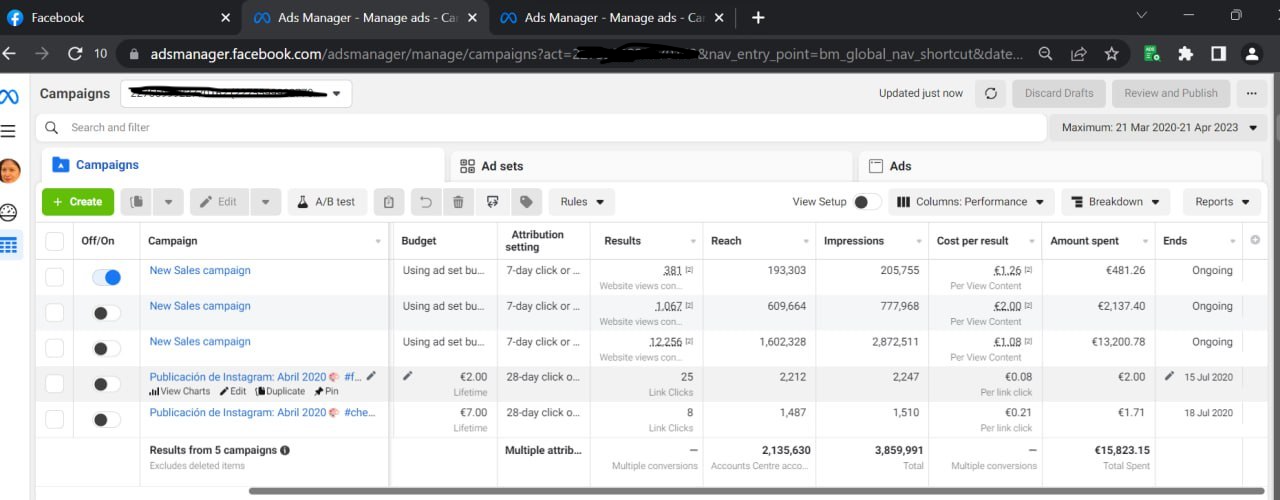Click the plus icon to customize columns
Screen dimensions: 1280x500
[x=1255, y=240]
